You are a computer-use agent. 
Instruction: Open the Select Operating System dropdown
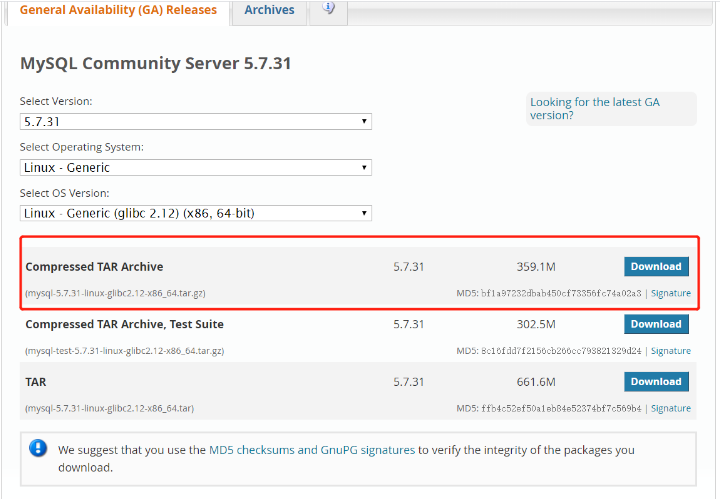pyautogui.click(x=196, y=168)
